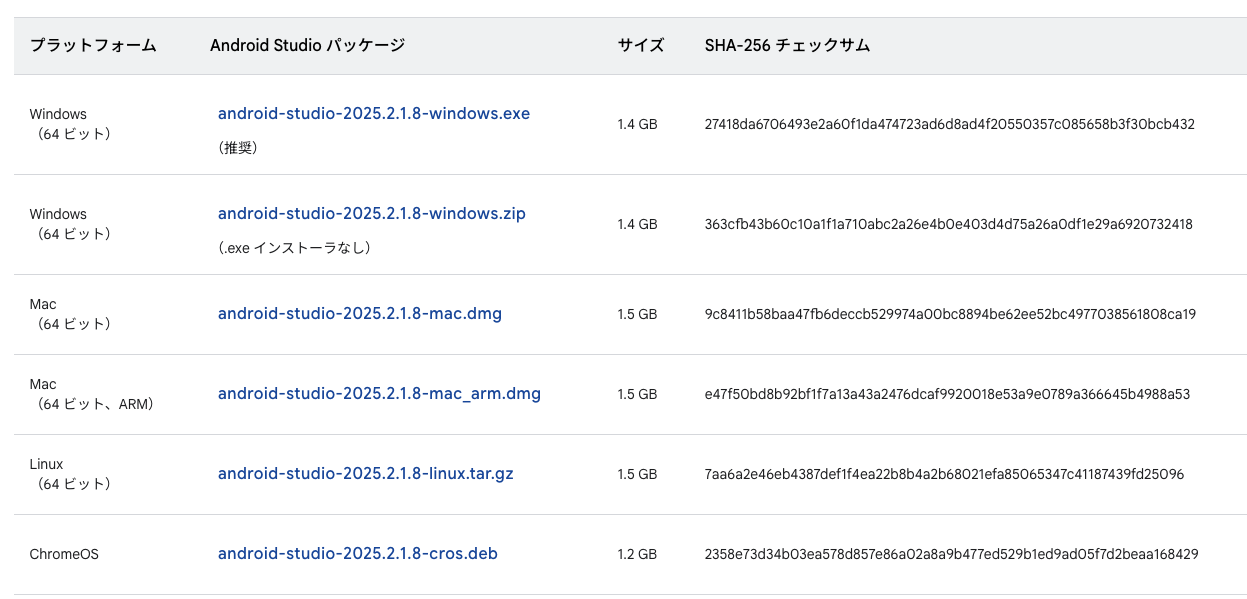The image size is (1247, 599).
Task: Click the Linux package checksum value
Action: coord(941,473)
